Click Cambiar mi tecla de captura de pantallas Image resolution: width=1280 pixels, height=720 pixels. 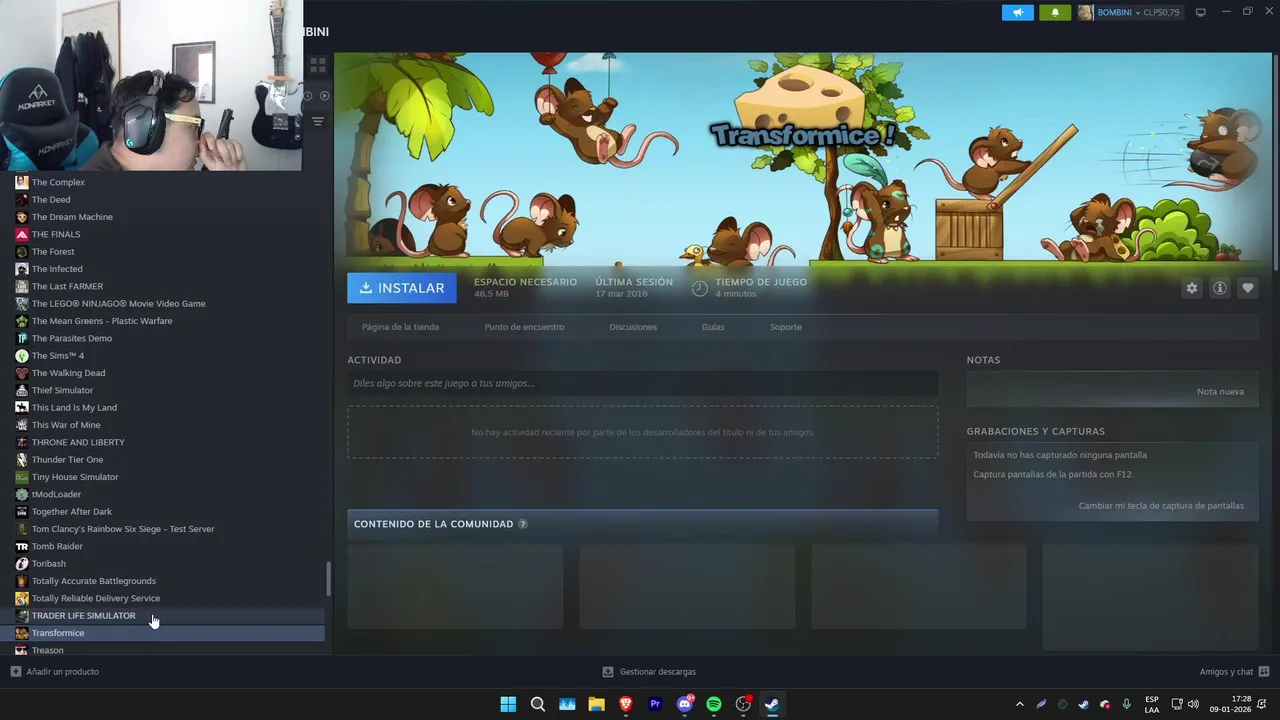point(1161,506)
